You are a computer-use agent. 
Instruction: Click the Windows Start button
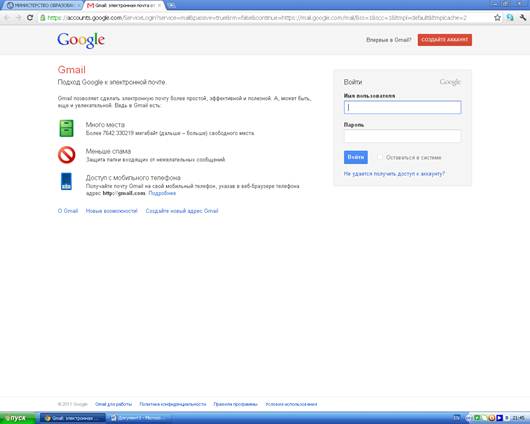(x=18, y=418)
